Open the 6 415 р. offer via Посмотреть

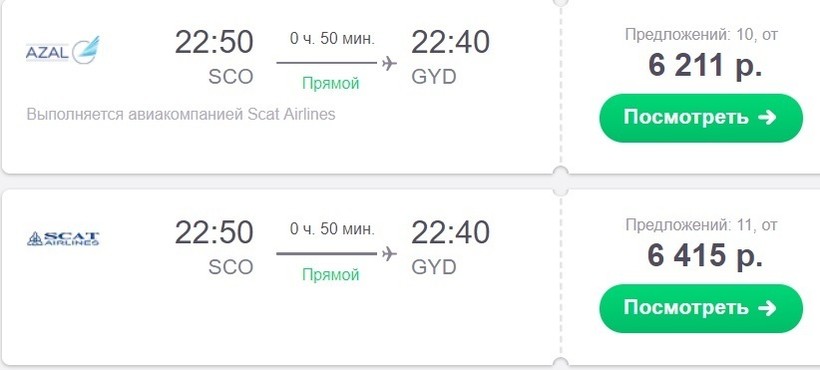tap(701, 308)
